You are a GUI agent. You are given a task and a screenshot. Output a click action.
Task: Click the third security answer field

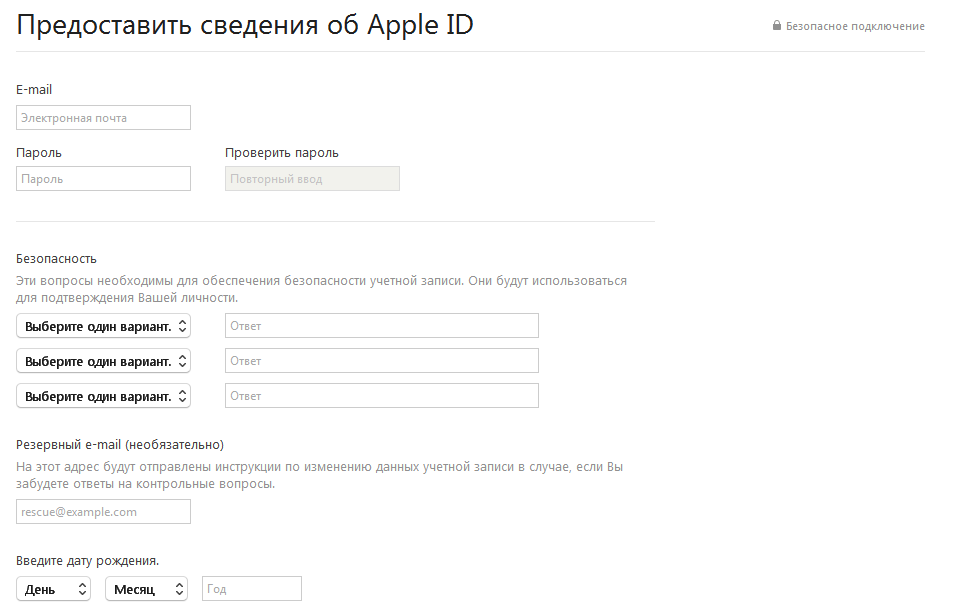pos(381,396)
